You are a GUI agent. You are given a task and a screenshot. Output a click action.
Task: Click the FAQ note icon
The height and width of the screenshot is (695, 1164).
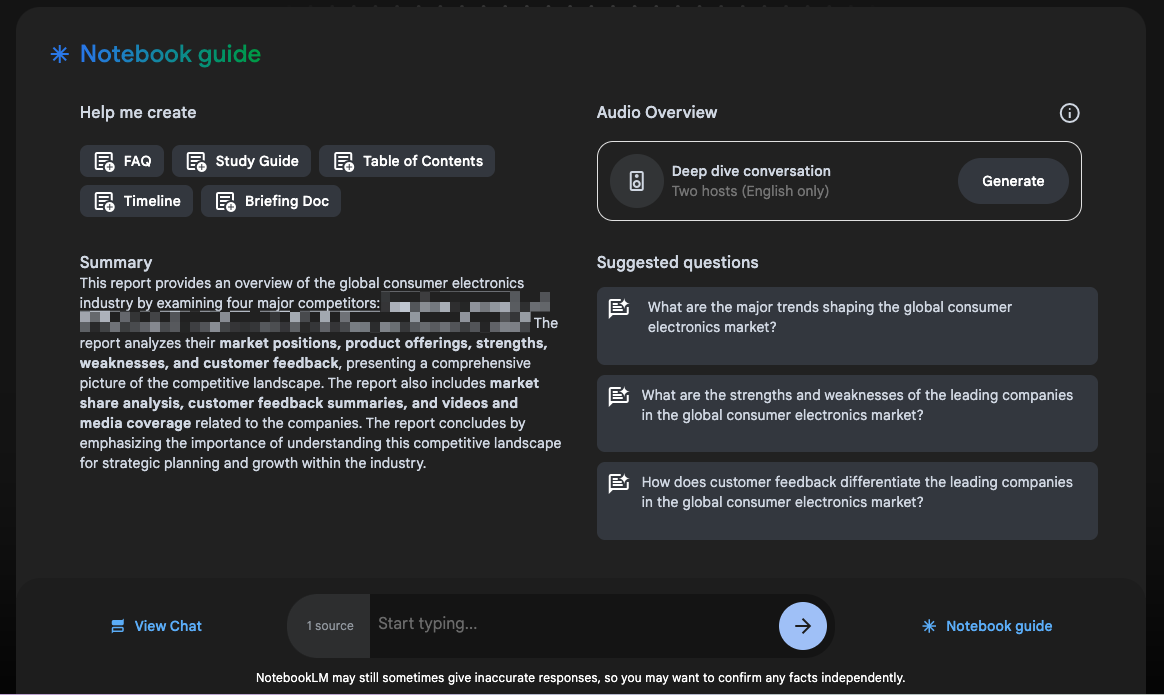[x=105, y=161]
